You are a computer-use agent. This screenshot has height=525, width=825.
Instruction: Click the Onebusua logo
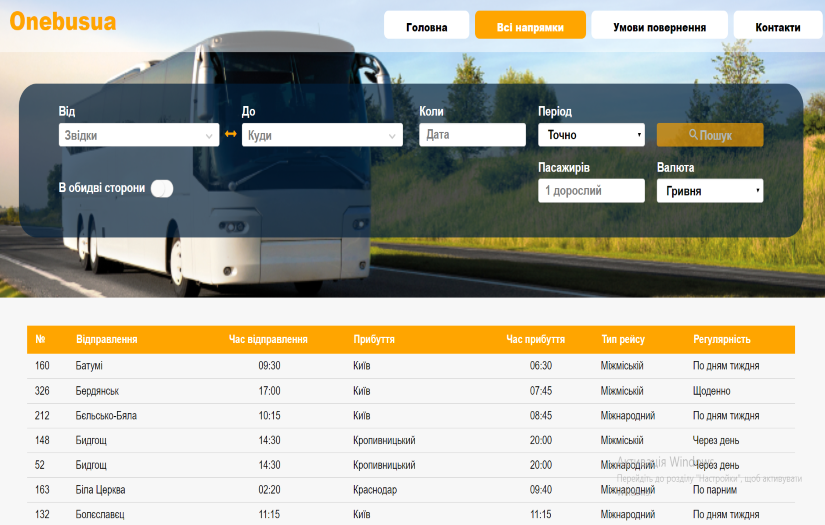[63, 22]
